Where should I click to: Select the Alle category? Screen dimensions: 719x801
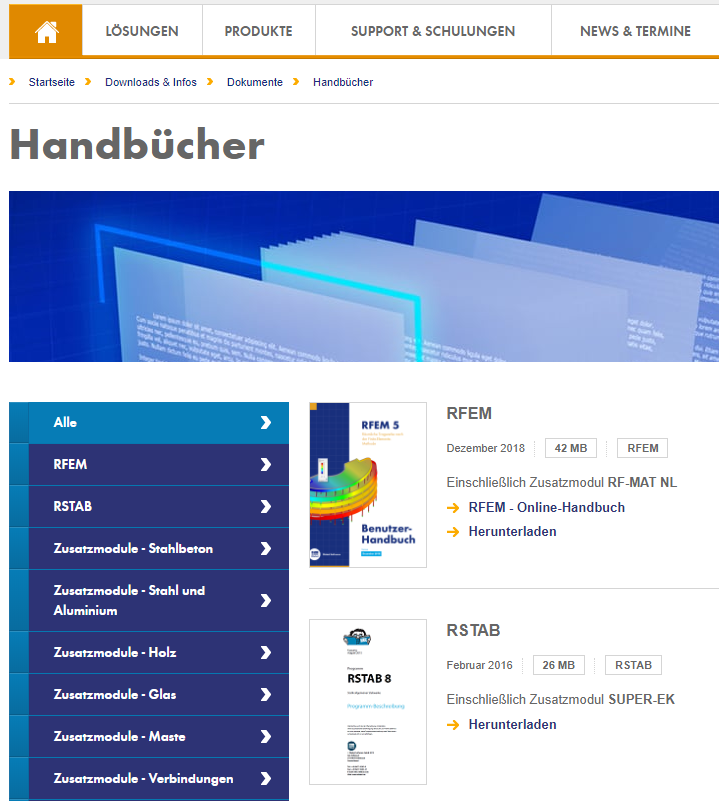click(x=149, y=422)
